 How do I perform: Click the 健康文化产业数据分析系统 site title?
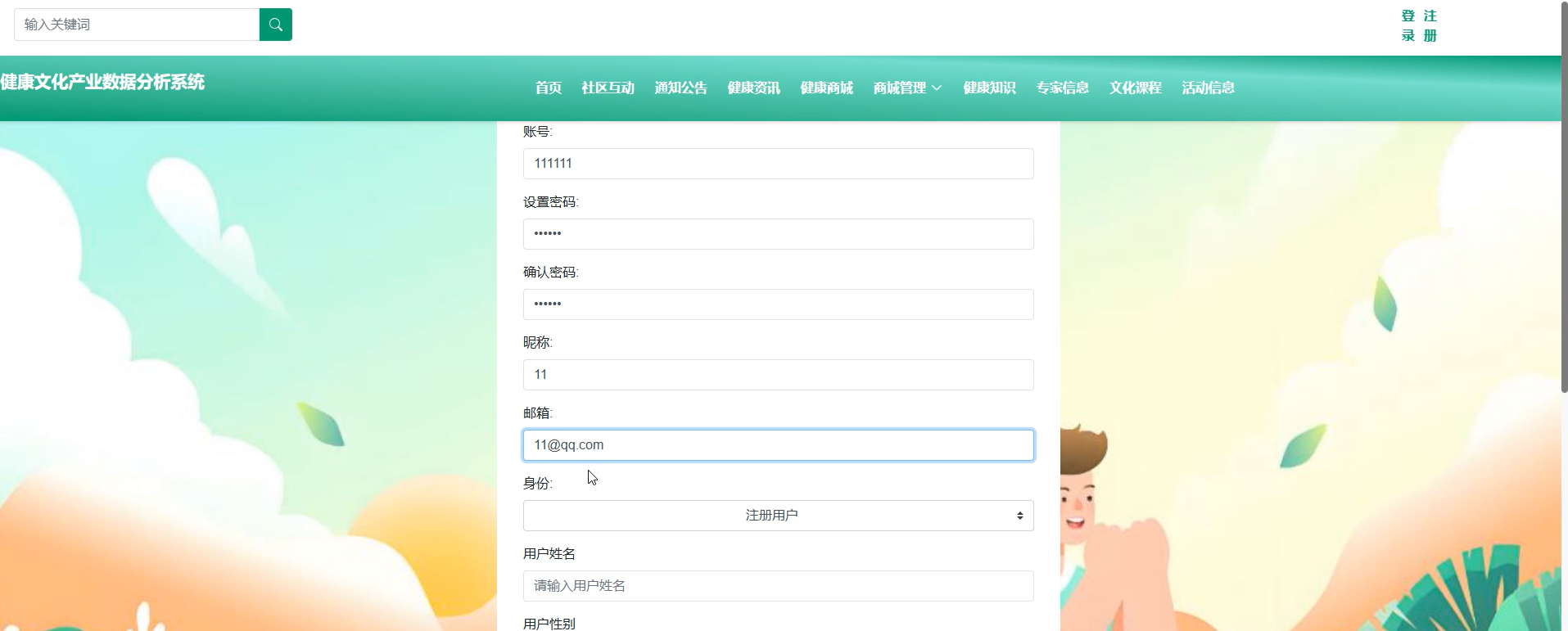tap(102, 82)
